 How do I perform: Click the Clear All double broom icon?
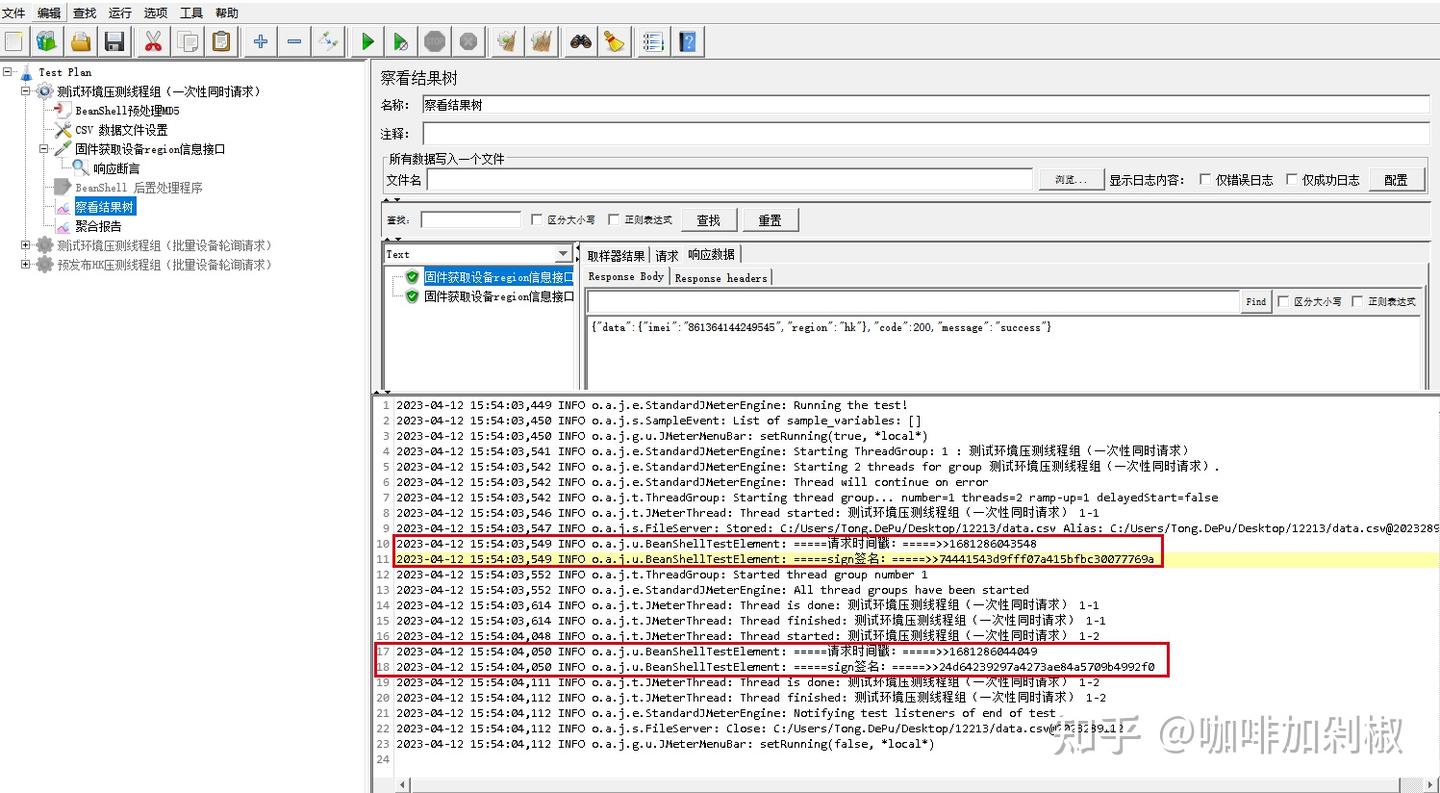542,41
